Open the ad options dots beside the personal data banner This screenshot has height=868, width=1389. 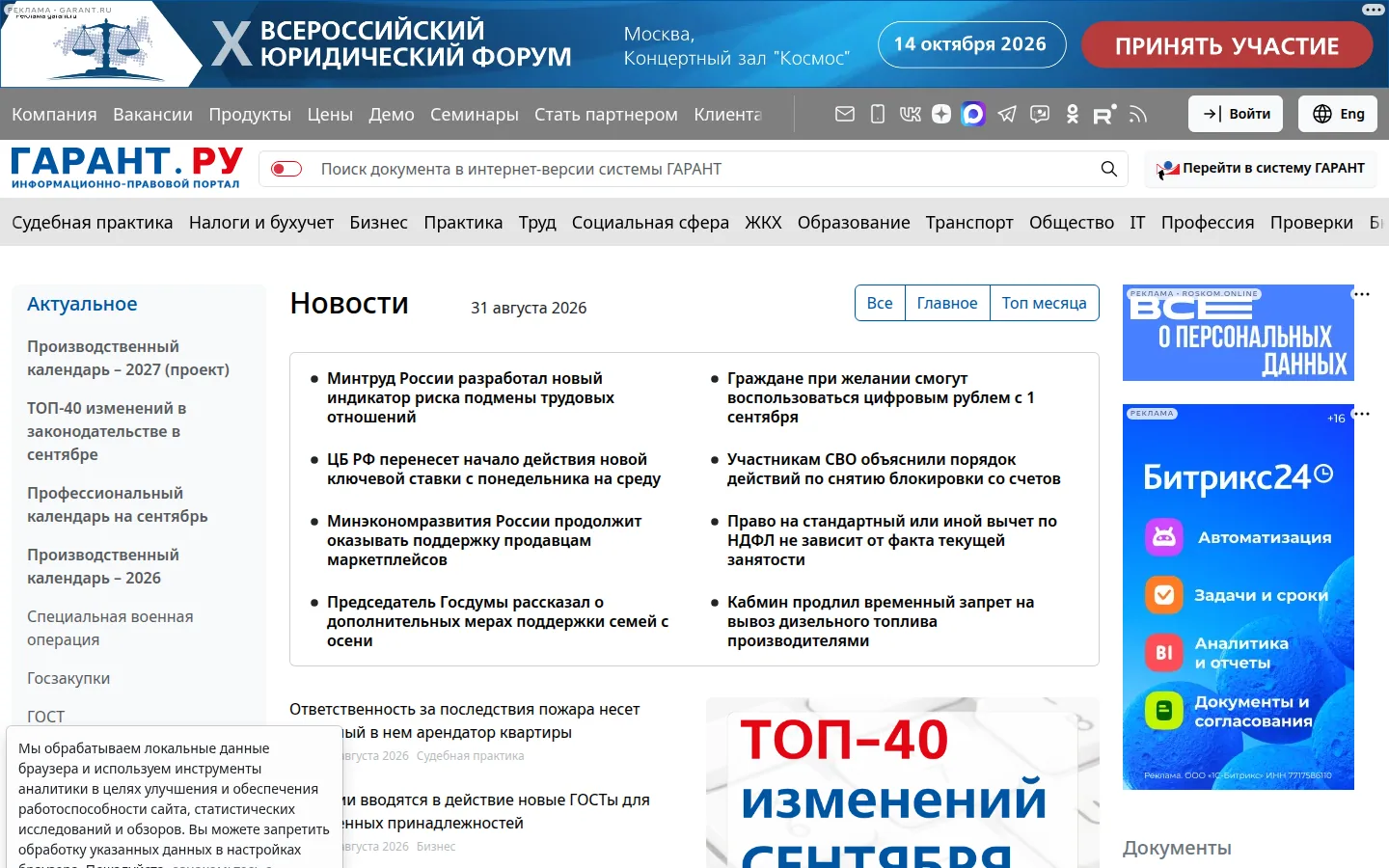coord(1362,294)
